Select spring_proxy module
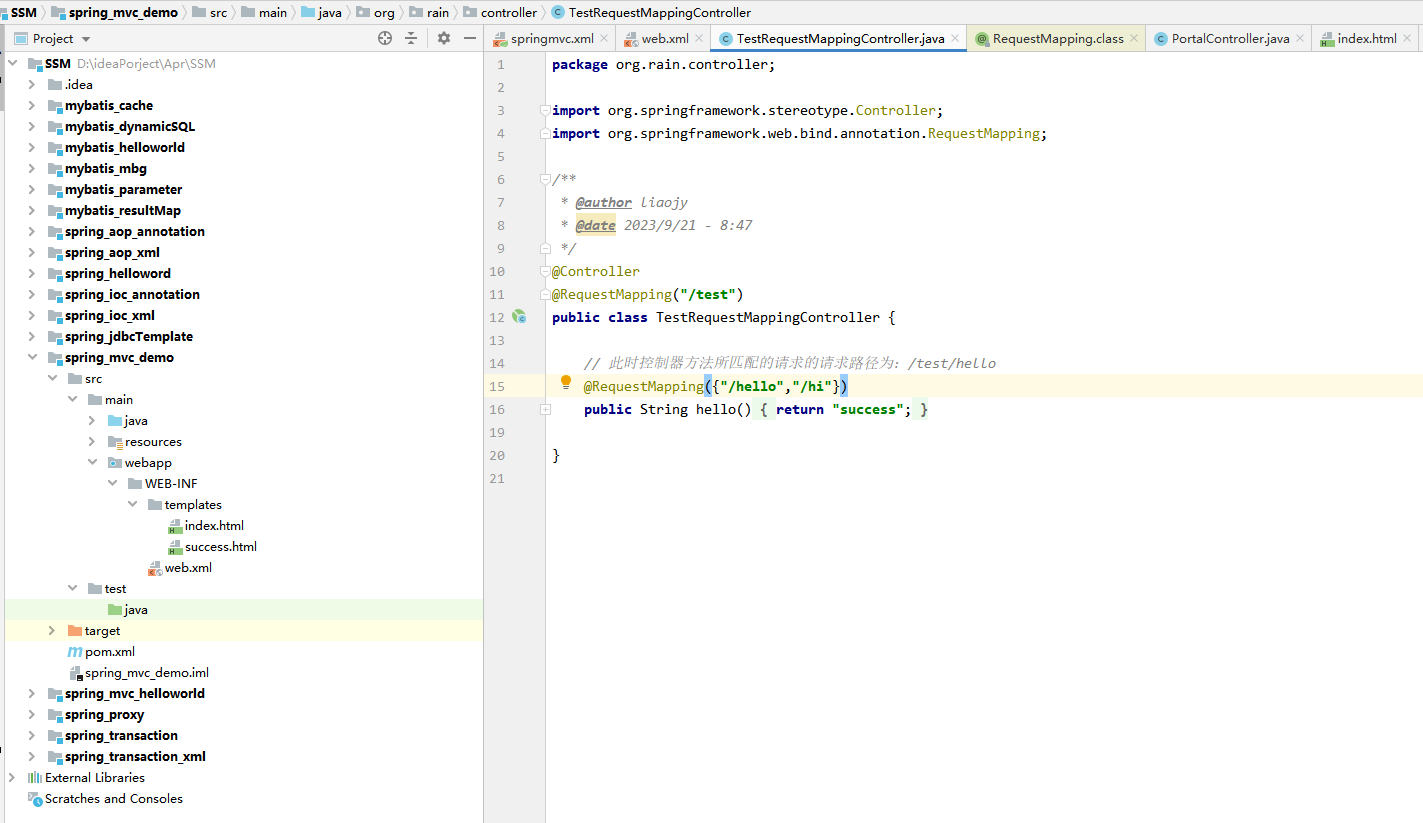The image size is (1423, 823). coord(104,714)
